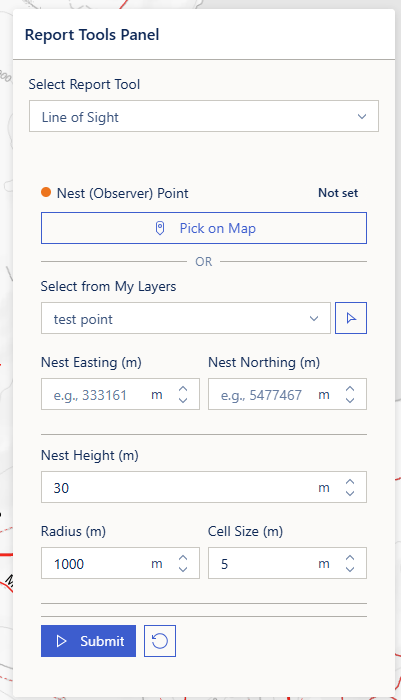Click the Pick on Map button
The image size is (401, 700).
(204, 228)
